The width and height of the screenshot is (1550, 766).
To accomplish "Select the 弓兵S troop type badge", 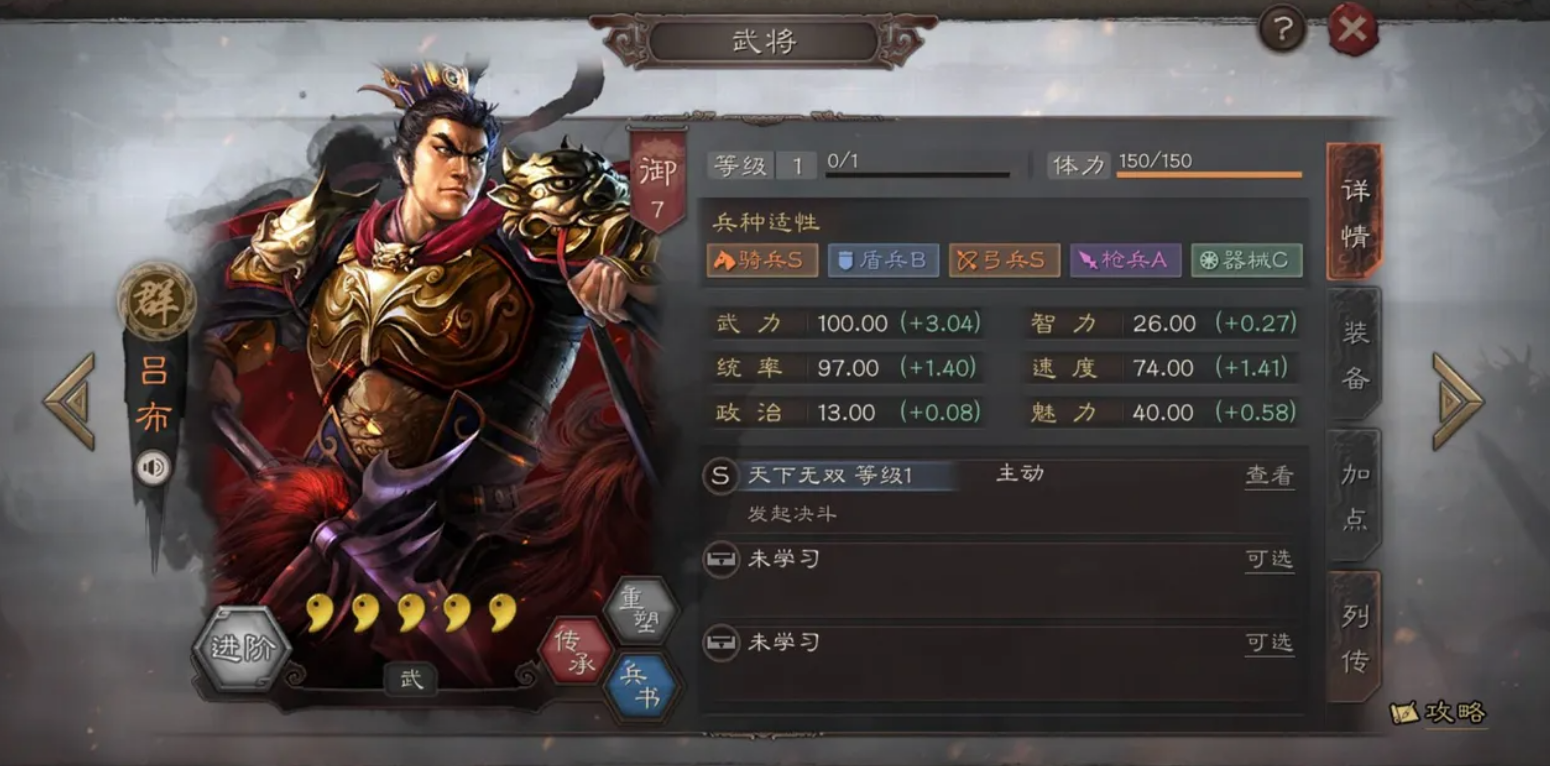I will (1004, 261).
